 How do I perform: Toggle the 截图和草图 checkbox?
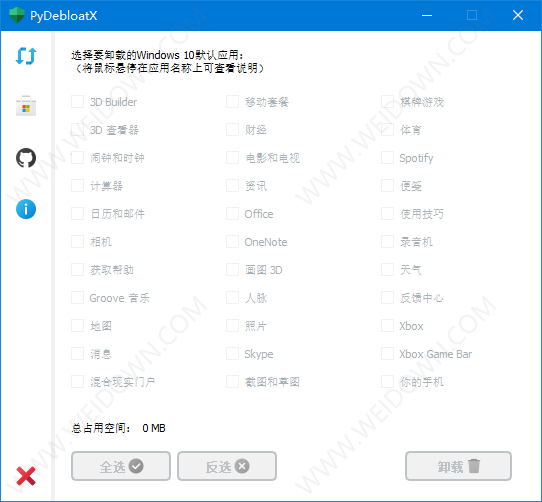pyautogui.click(x=232, y=382)
